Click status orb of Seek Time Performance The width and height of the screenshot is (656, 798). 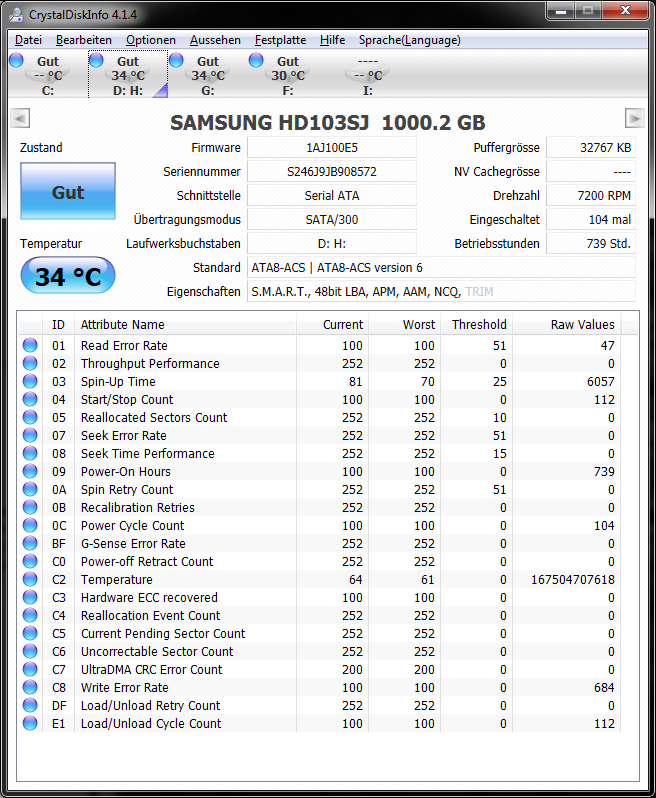(30, 453)
